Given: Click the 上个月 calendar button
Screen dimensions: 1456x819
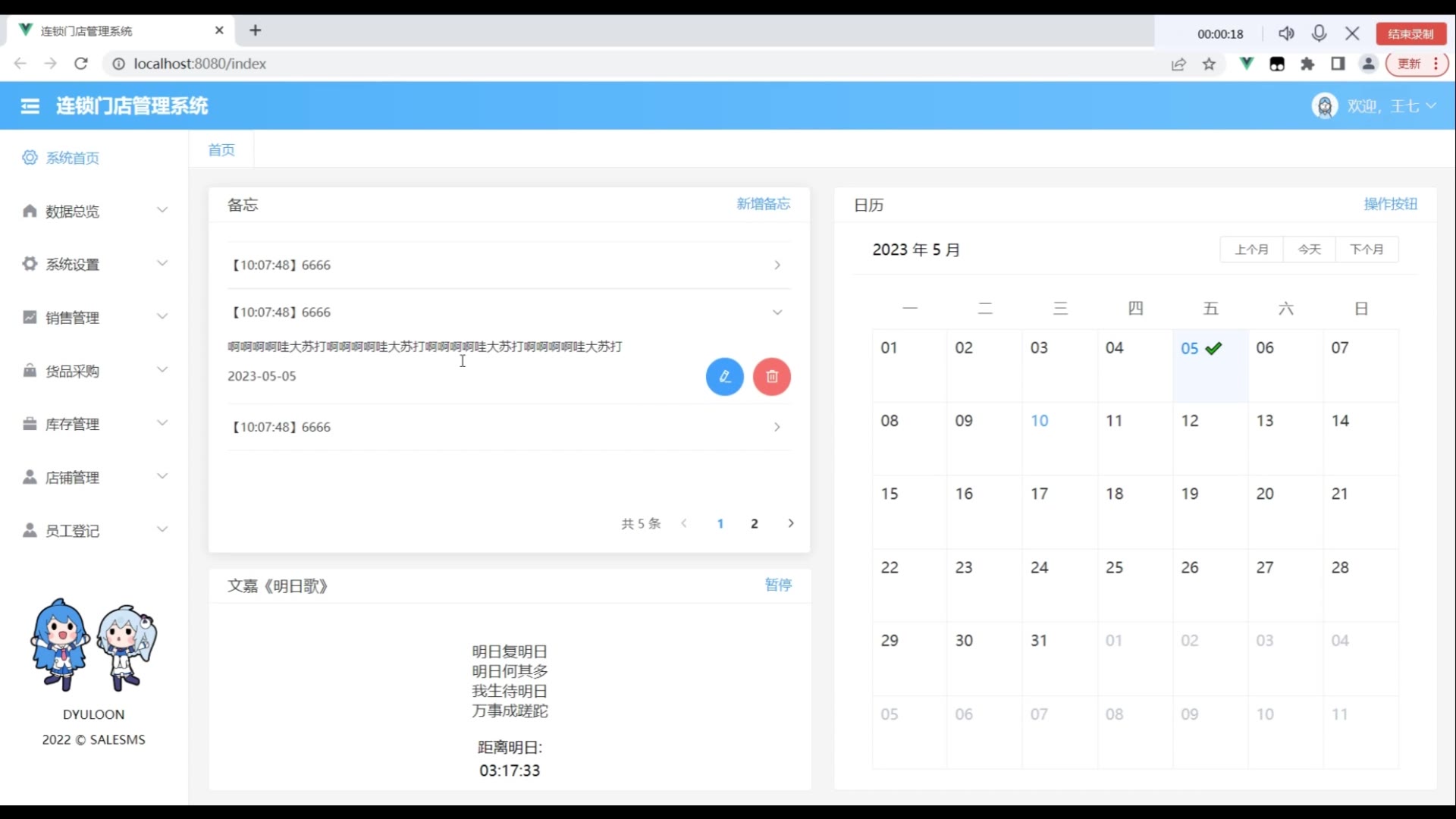Looking at the screenshot, I should (x=1251, y=249).
